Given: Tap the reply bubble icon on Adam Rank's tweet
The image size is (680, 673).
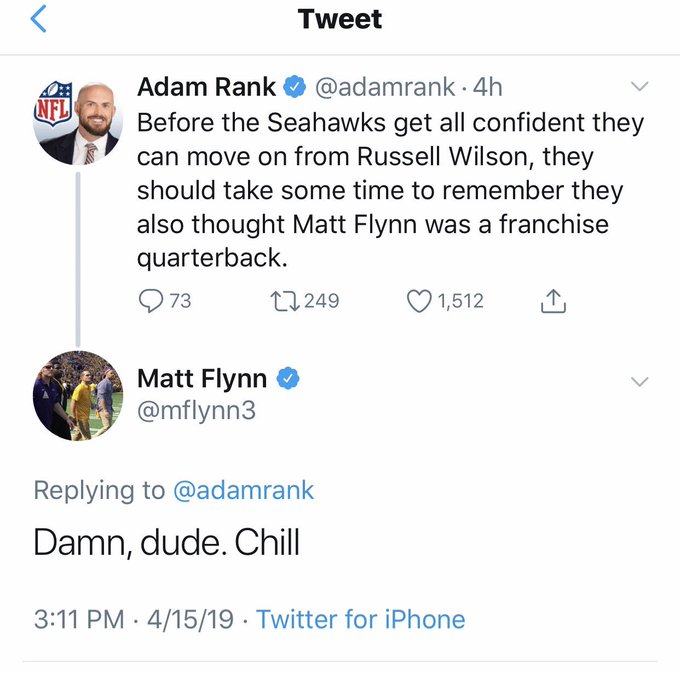Looking at the screenshot, I should point(152,300).
